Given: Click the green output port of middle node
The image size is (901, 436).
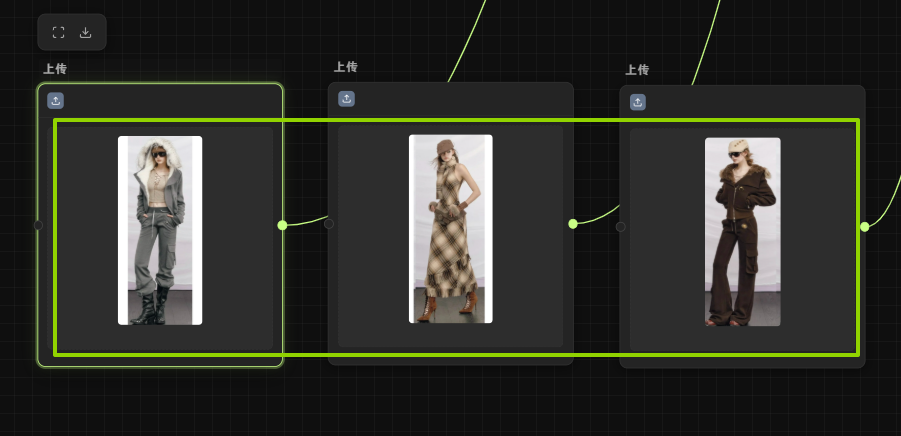Looking at the screenshot, I should pos(573,224).
